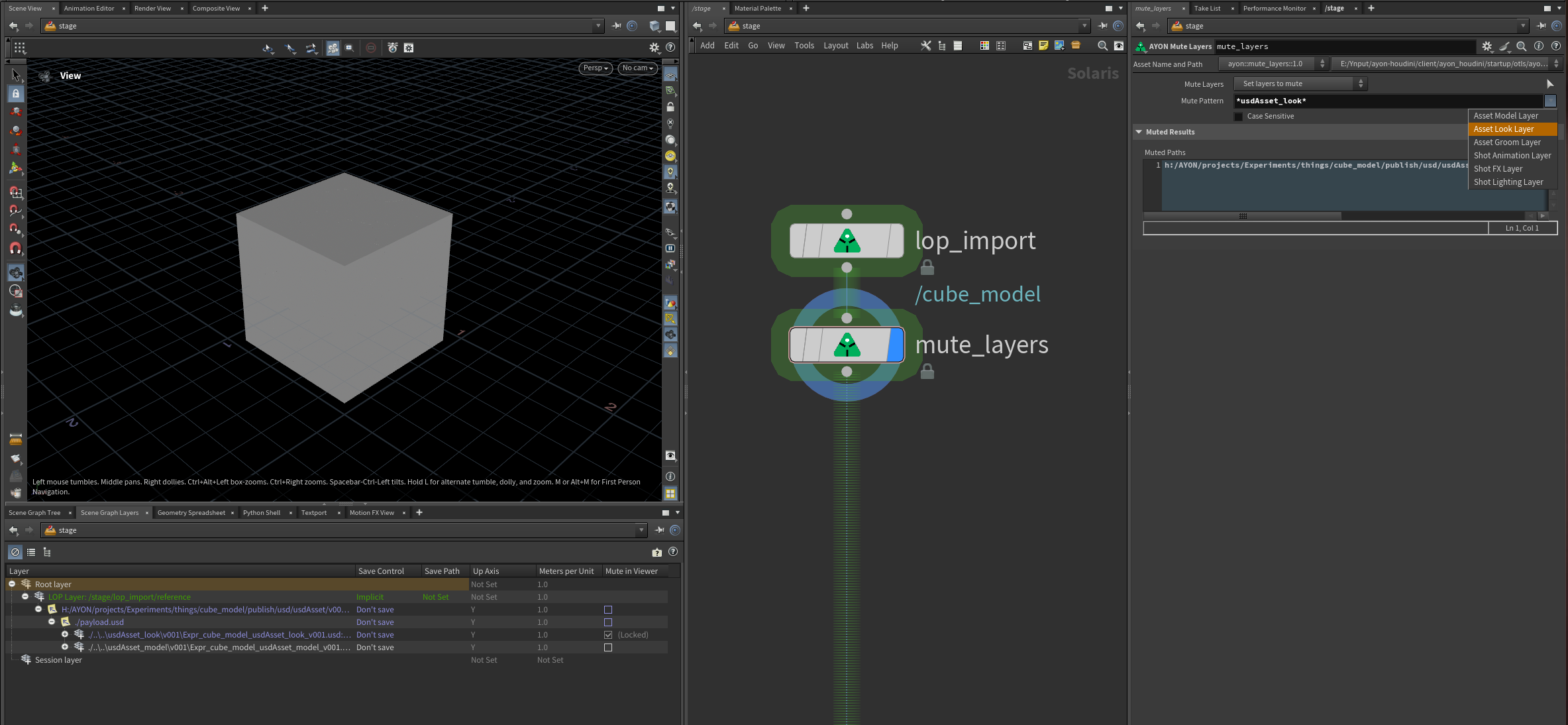Switch to the Geometry Spreadsheet tab
Viewport: 1568px width, 725px height.
[x=191, y=513]
